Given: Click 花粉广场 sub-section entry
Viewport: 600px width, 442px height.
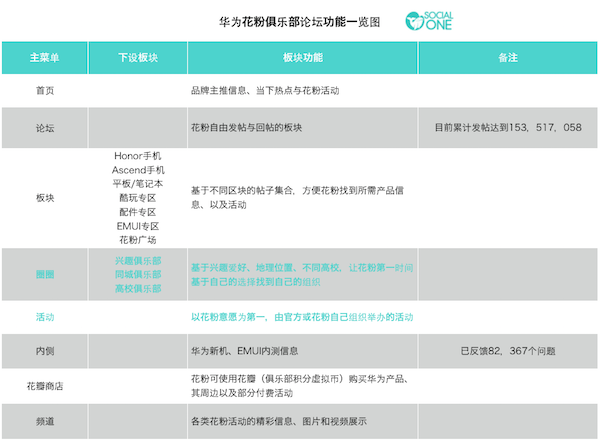Looking at the screenshot, I should pyautogui.click(x=138, y=240).
